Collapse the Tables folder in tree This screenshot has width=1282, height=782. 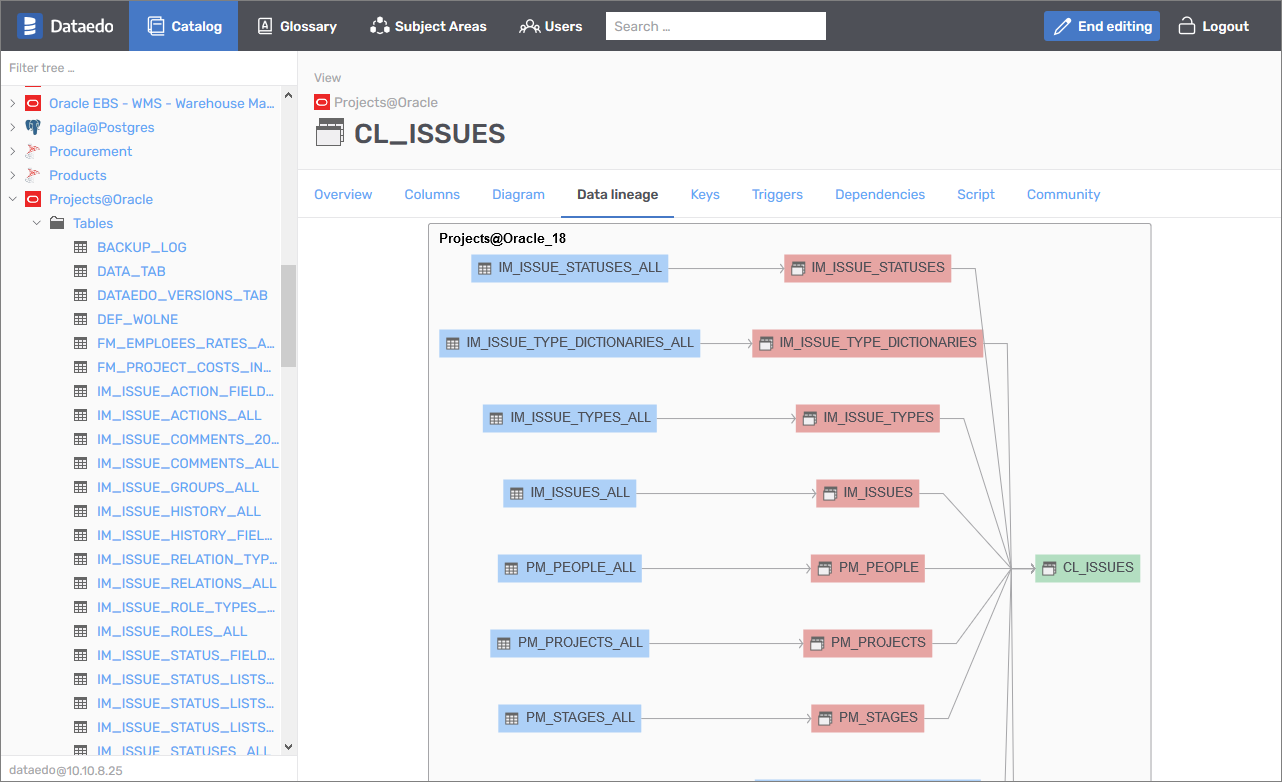(x=37, y=224)
